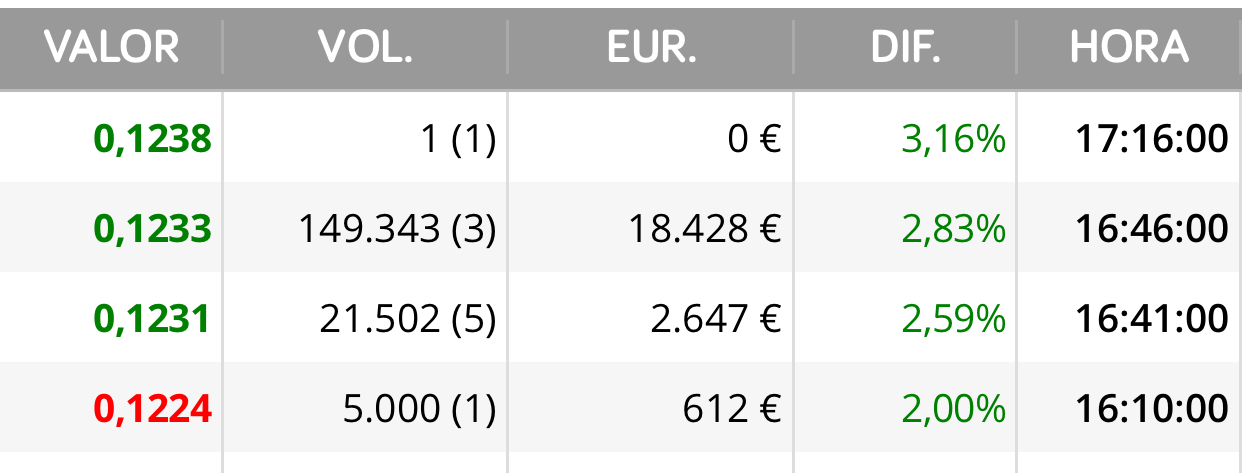Image resolution: width=1242 pixels, height=473 pixels.
Task: Click the 2,00% difference value
Action: coord(953,408)
